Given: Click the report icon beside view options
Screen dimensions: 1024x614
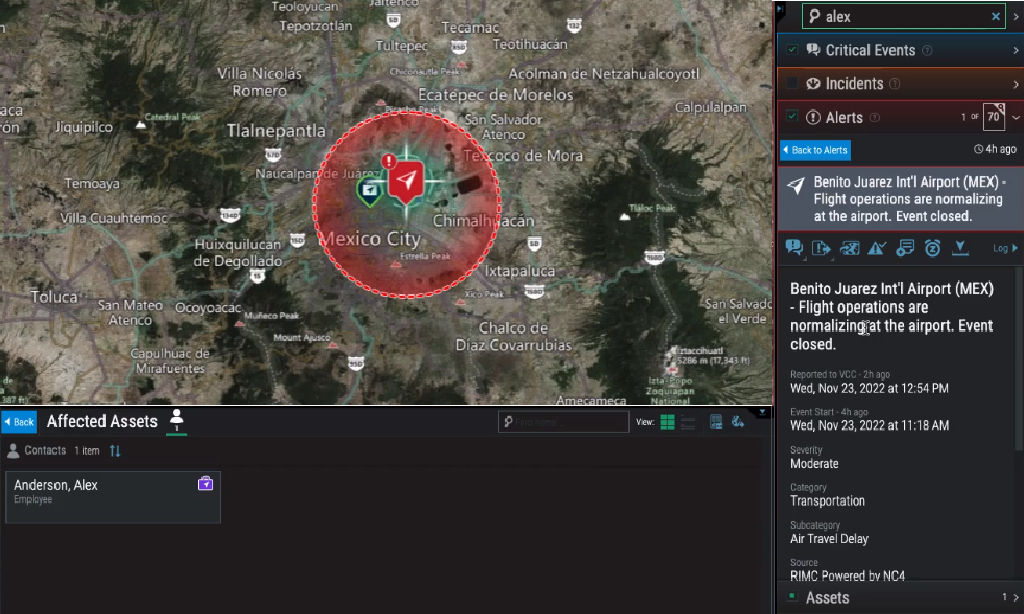Looking at the screenshot, I should point(716,422).
